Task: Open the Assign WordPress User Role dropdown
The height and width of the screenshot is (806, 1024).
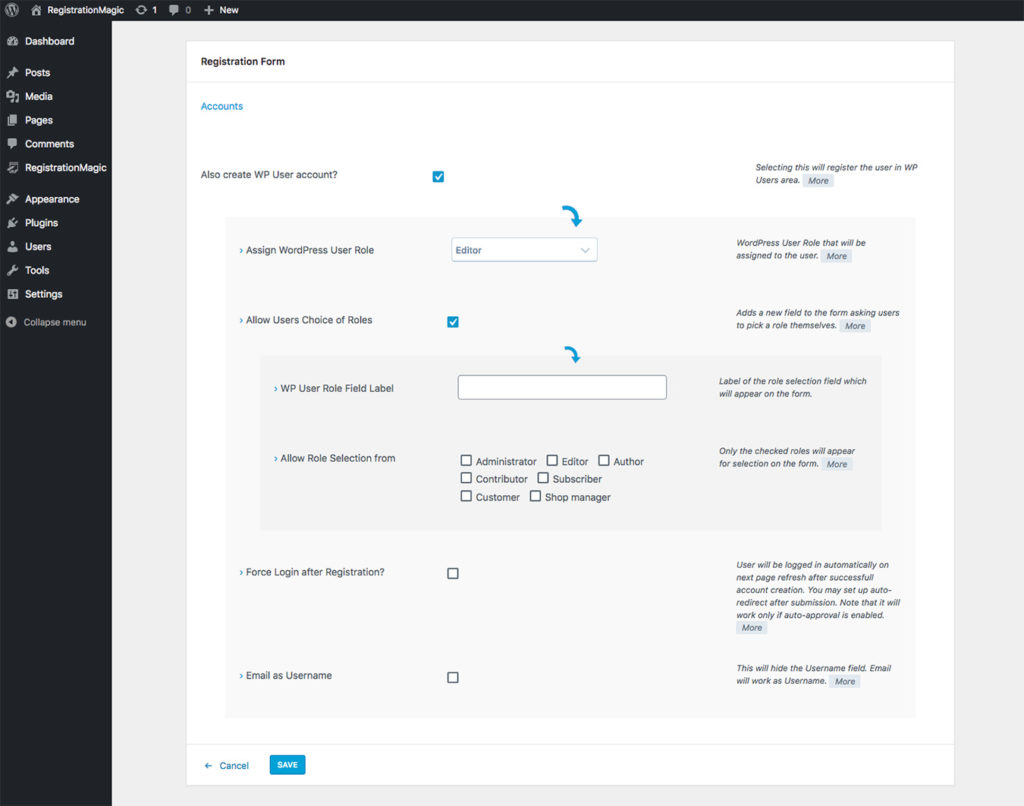Action: pyautogui.click(x=524, y=250)
